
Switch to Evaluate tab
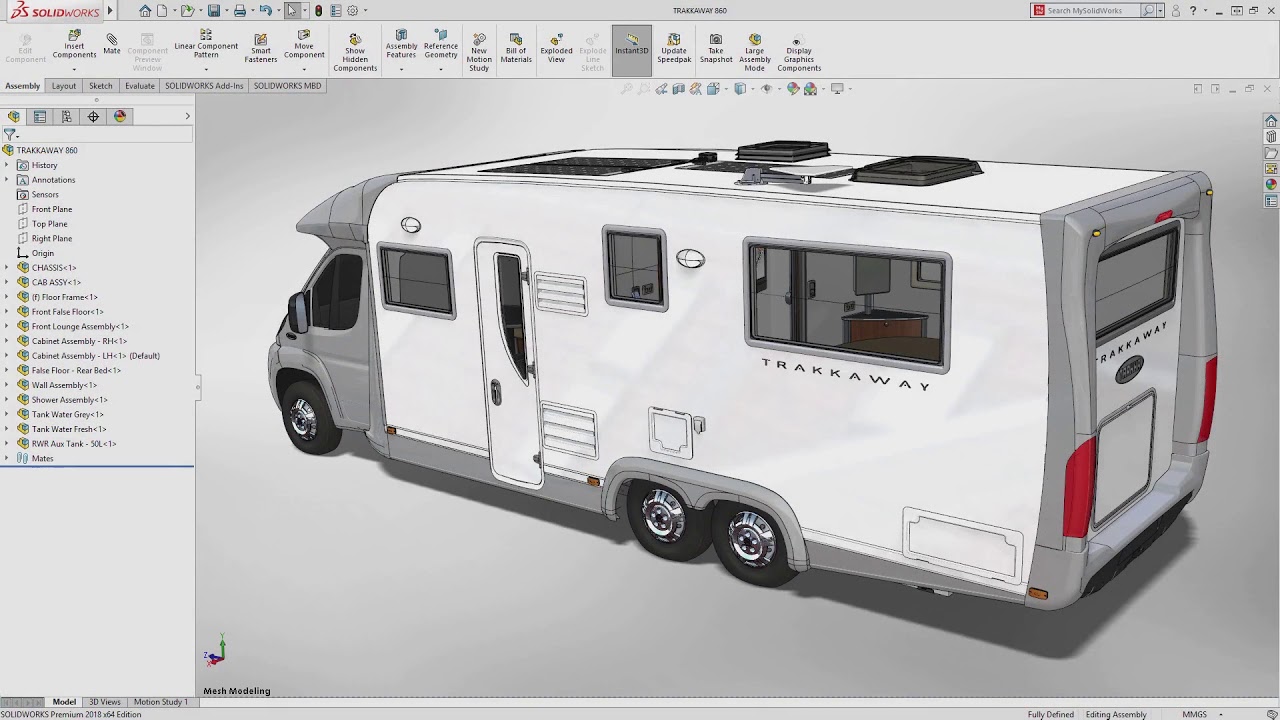point(140,86)
